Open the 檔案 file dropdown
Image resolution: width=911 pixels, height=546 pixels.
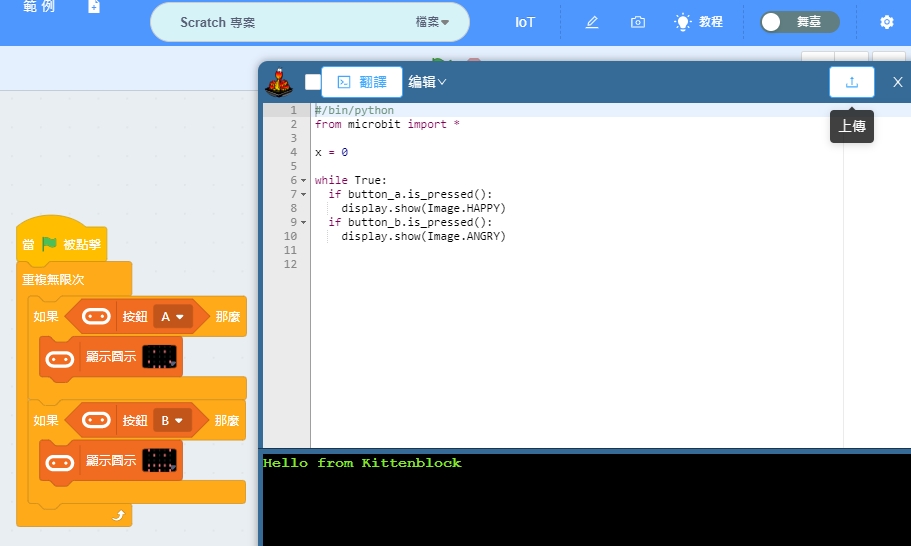[x=432, y=22]
